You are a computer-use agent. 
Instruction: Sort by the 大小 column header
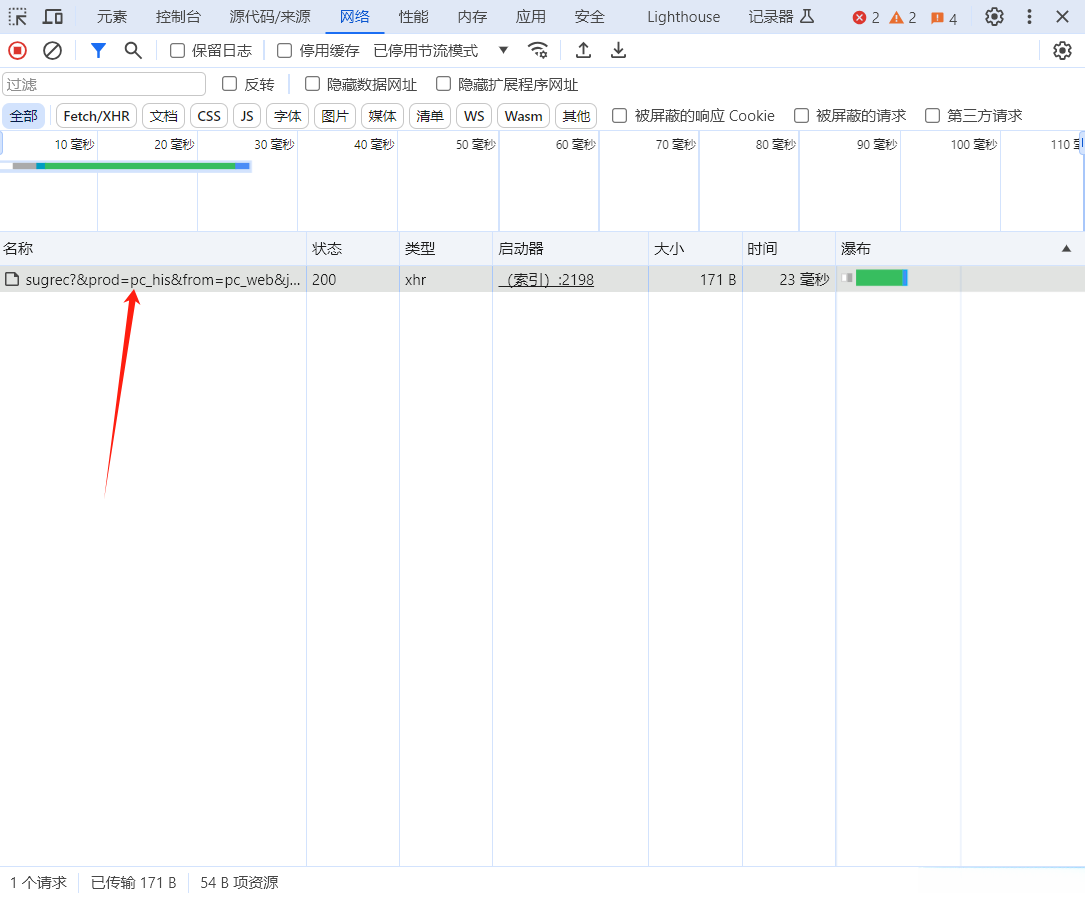click(x=695, y=248)
